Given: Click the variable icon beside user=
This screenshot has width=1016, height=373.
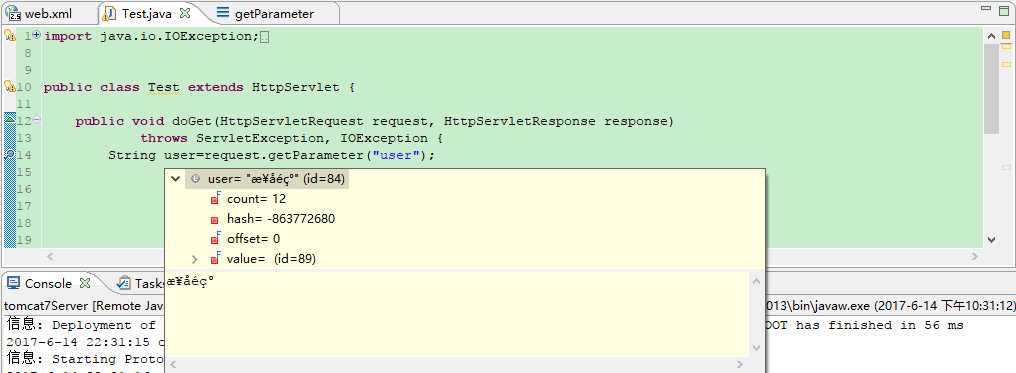Looking at the screenshot, I should [x=195, y=179].
